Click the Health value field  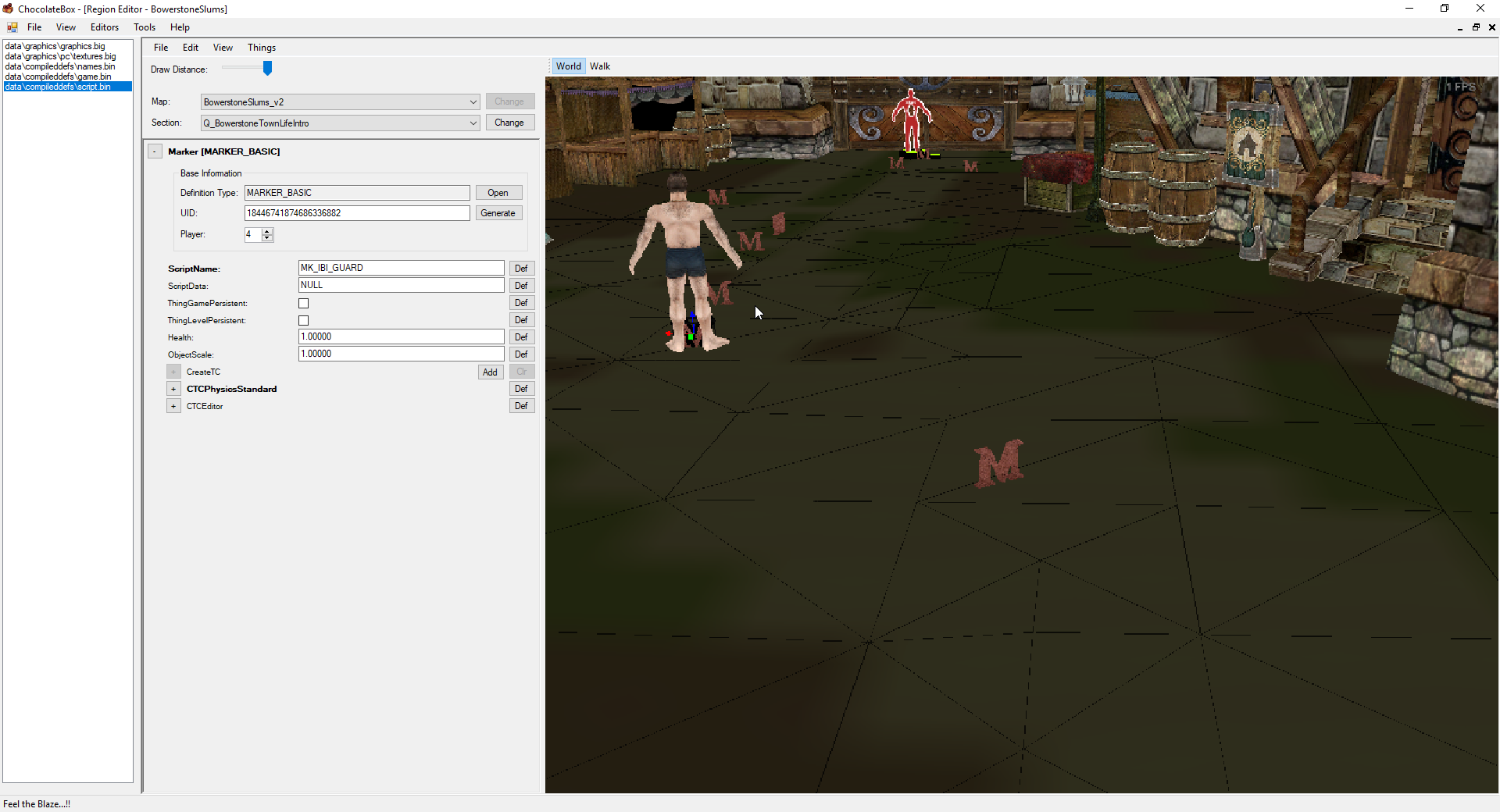pyautogui.click(x=402, y=337)
